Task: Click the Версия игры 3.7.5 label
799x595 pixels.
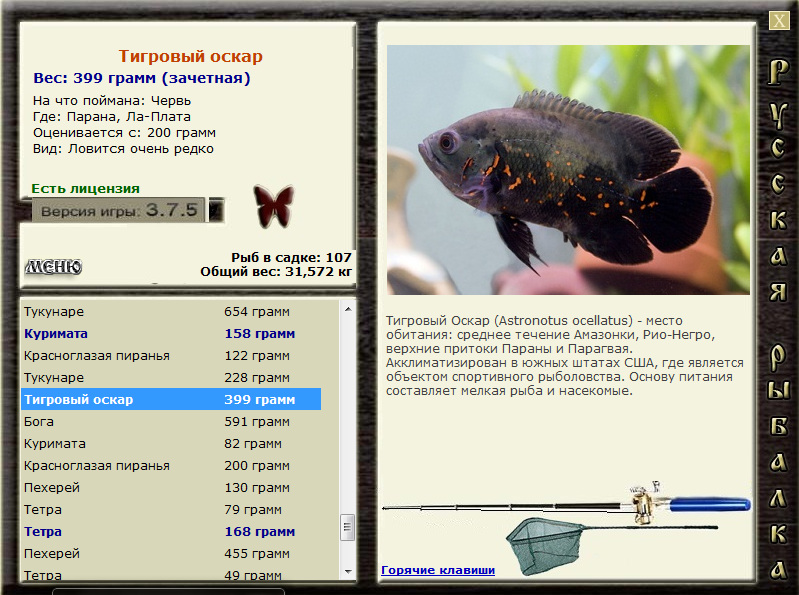Action: 119,210
